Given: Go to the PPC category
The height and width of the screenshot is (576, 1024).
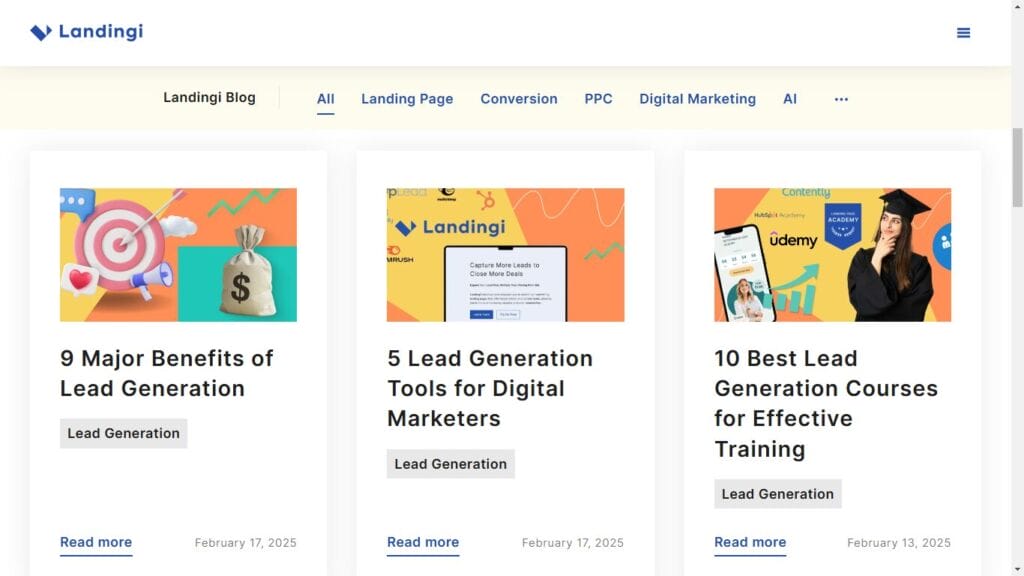Looking at the screenshot, I should point(598,99).
